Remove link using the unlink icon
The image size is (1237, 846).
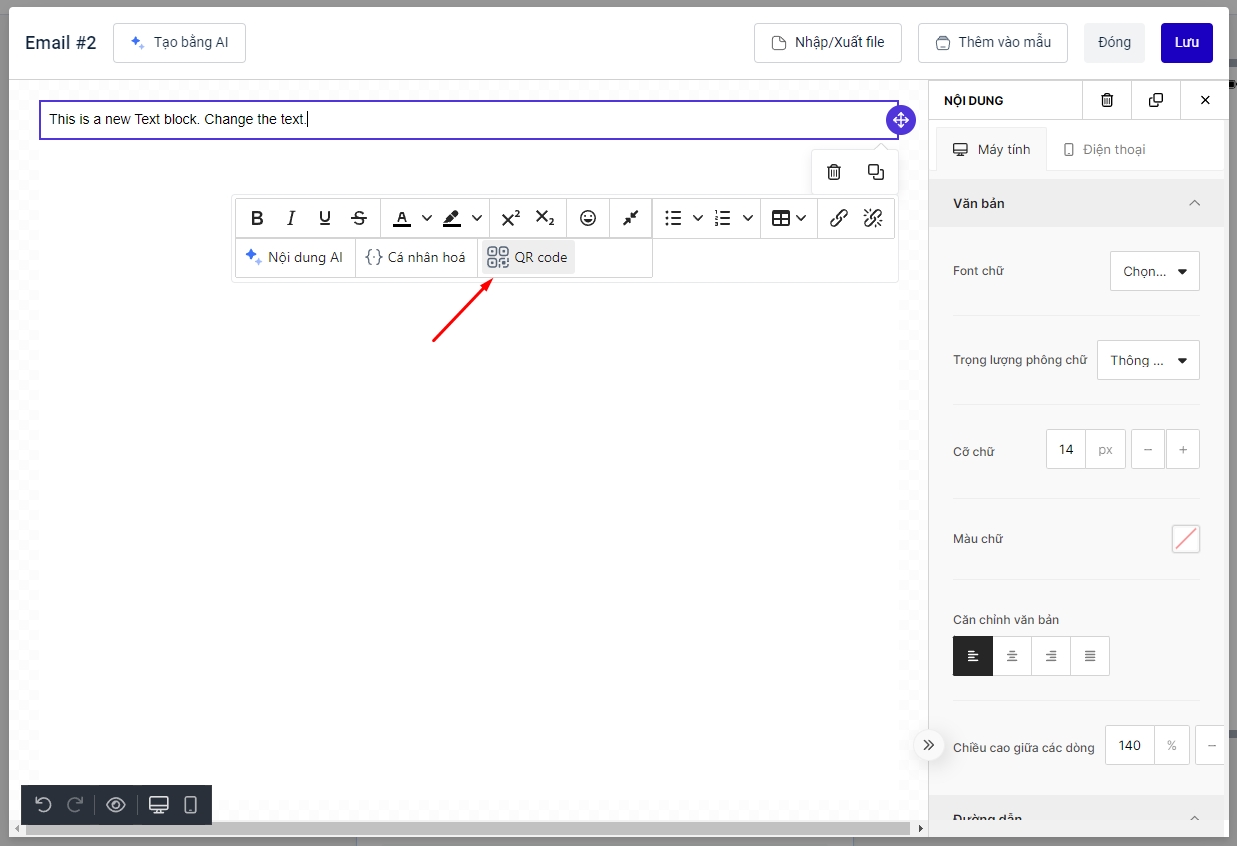pyautogui.click(x=873, y=218)
